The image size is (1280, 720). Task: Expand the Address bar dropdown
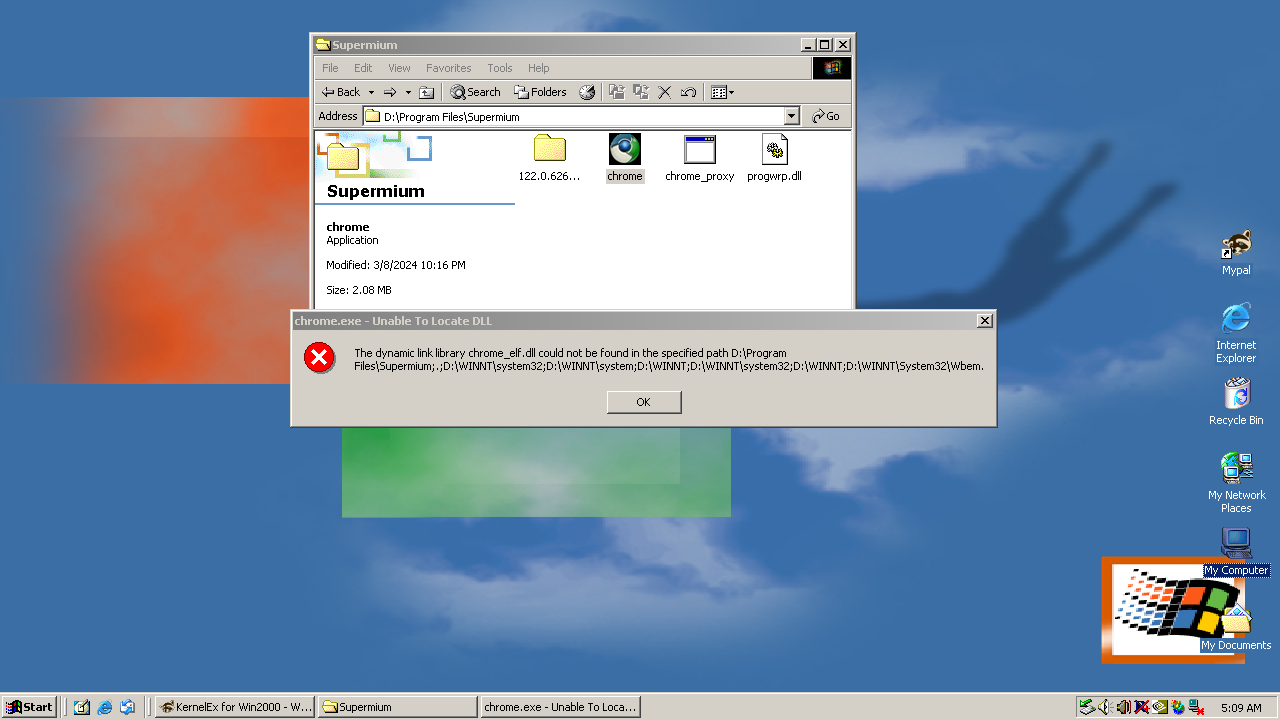pos(792,116)
